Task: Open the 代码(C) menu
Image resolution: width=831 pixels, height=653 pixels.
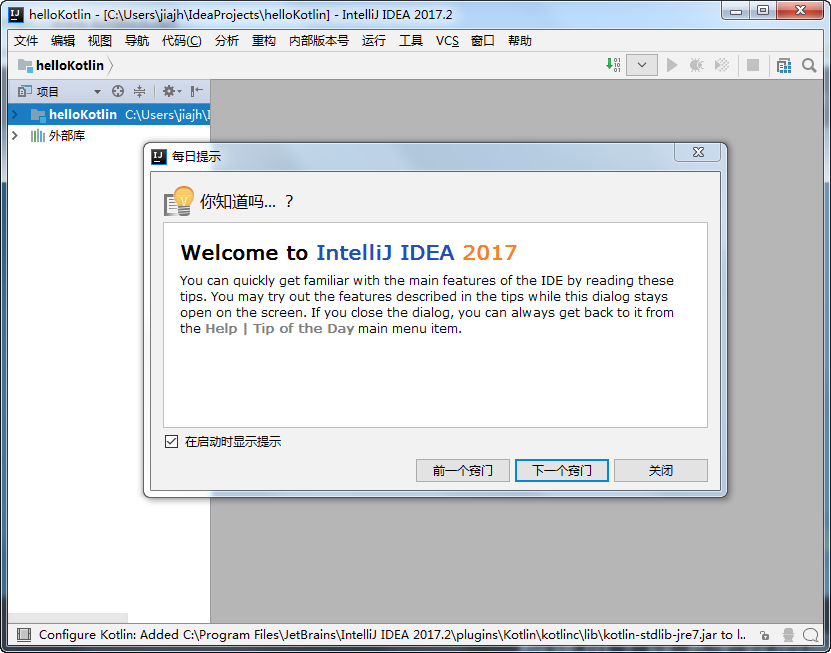Action: coord(181,41)
